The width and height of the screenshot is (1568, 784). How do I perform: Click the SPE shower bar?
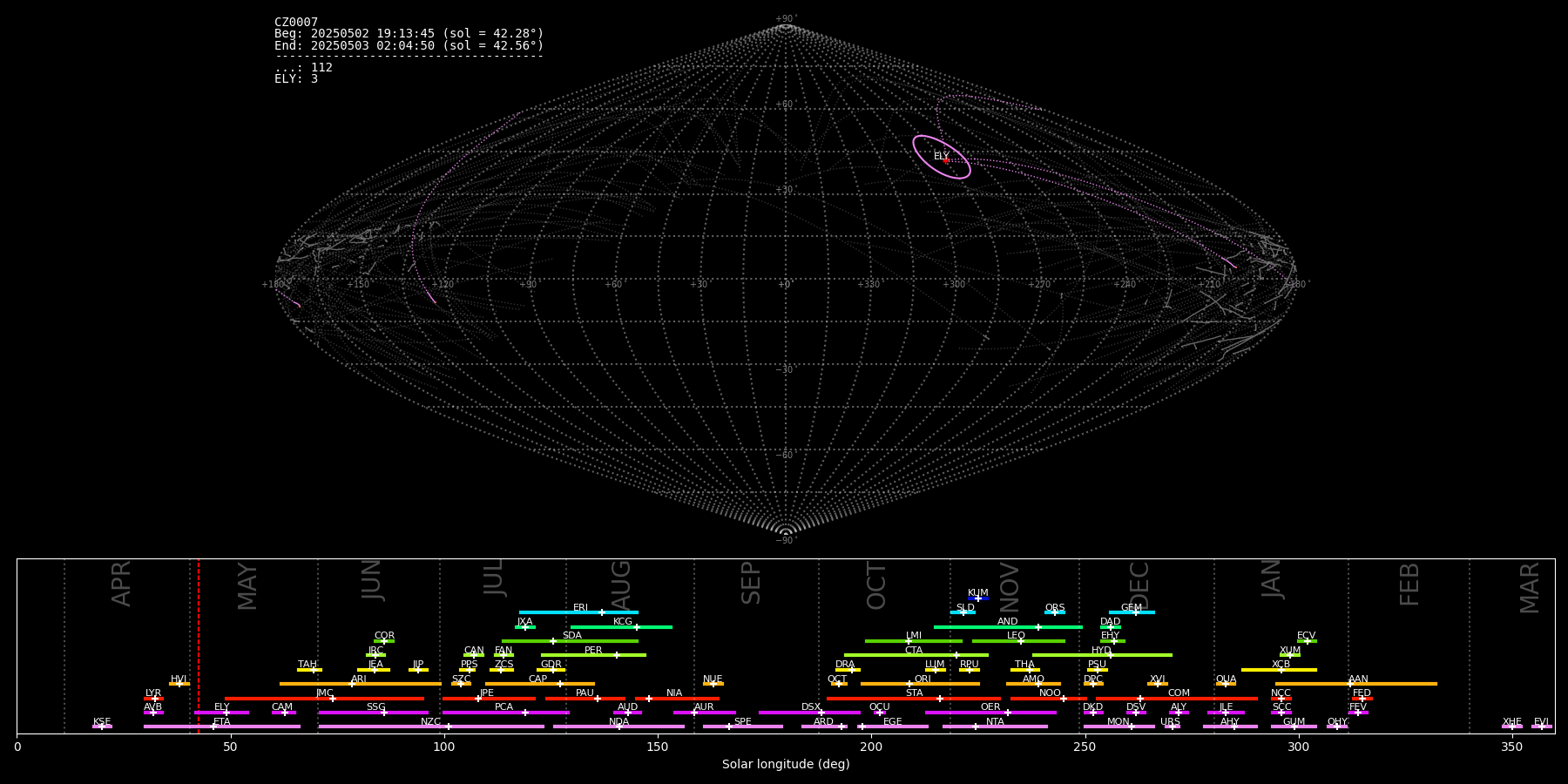click(x=743, y=727)
